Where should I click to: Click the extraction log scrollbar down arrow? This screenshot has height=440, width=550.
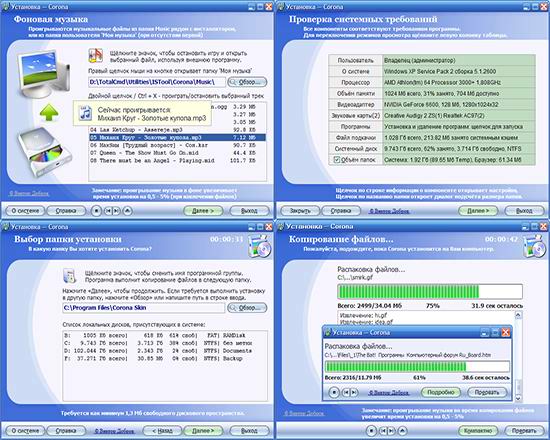(x=518, y=398)
